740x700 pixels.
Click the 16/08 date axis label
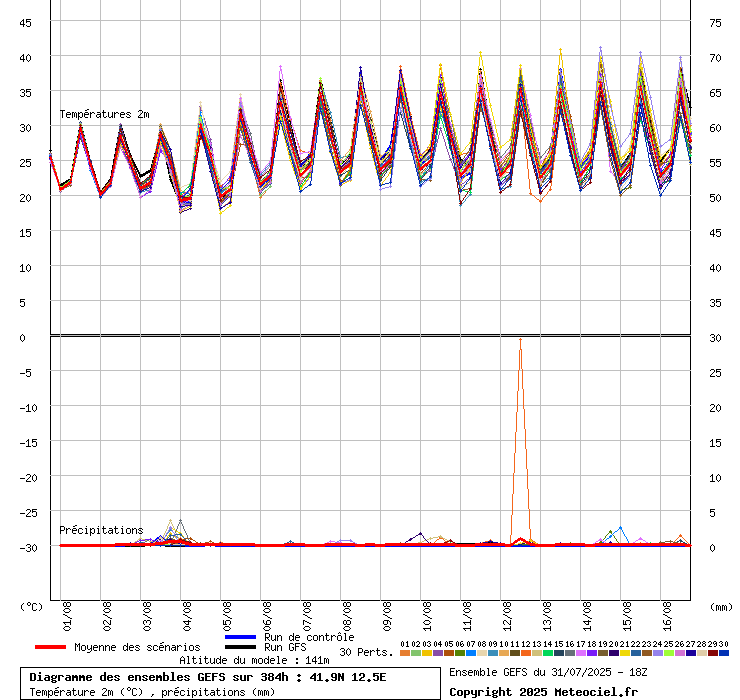pos(667,616)
